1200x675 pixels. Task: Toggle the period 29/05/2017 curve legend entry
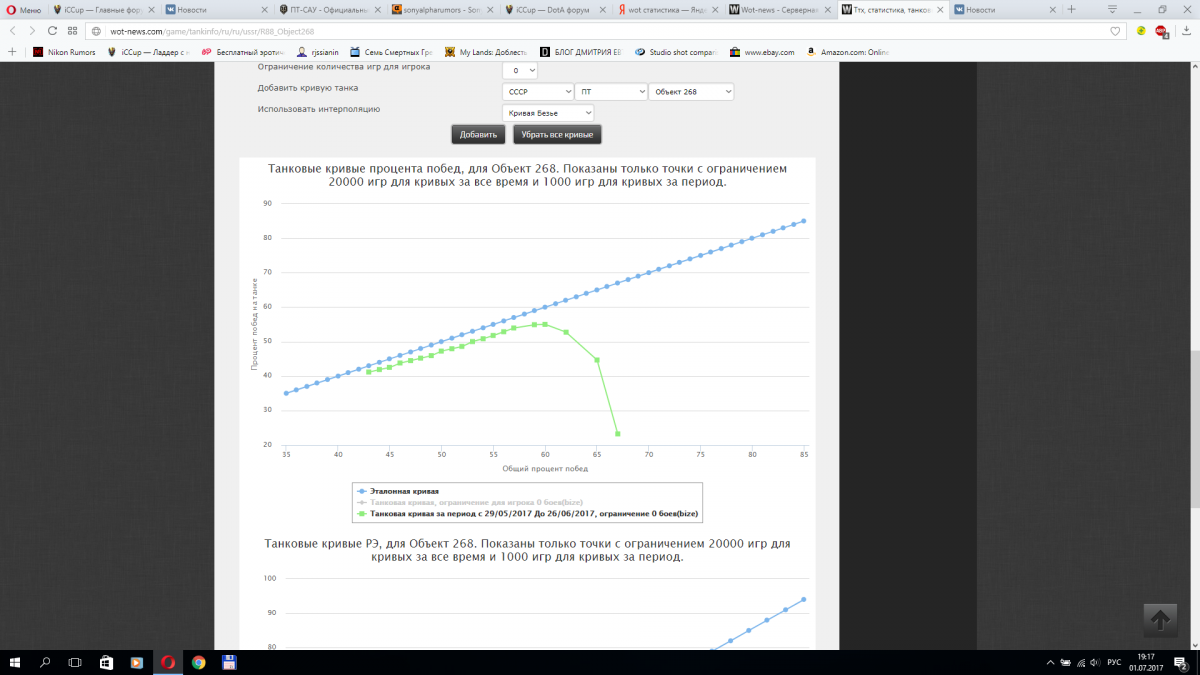click(528, 513)
